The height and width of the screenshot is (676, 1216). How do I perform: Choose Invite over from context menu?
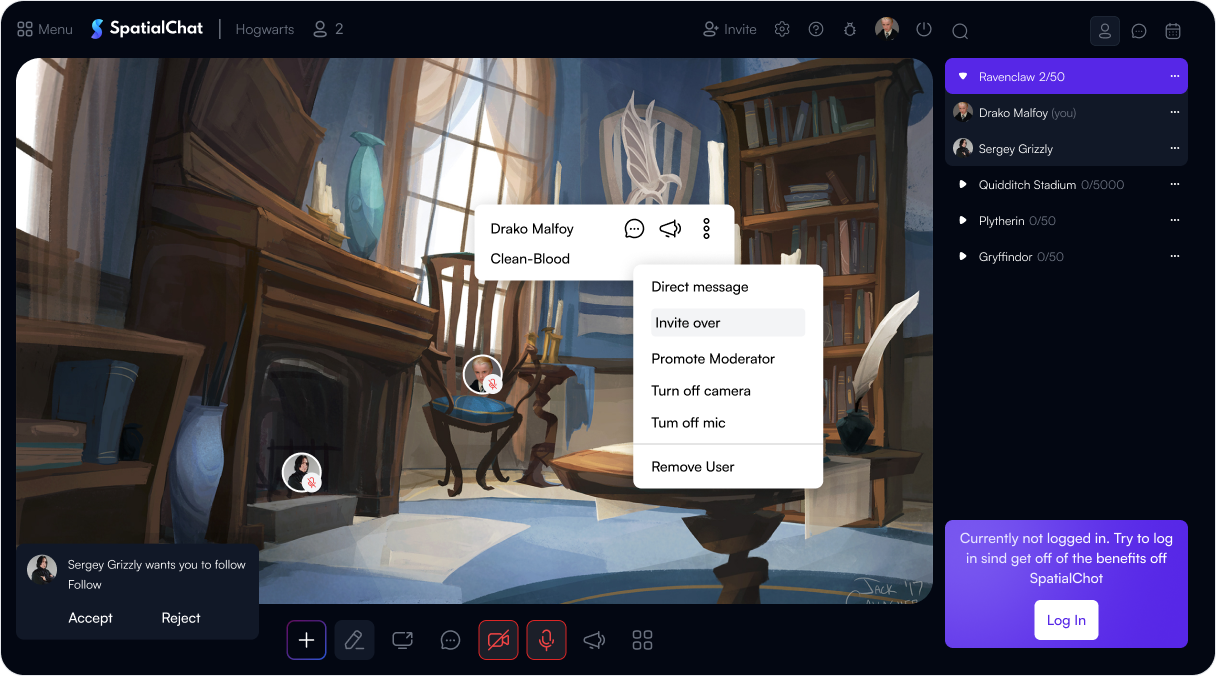click(728, 323)
